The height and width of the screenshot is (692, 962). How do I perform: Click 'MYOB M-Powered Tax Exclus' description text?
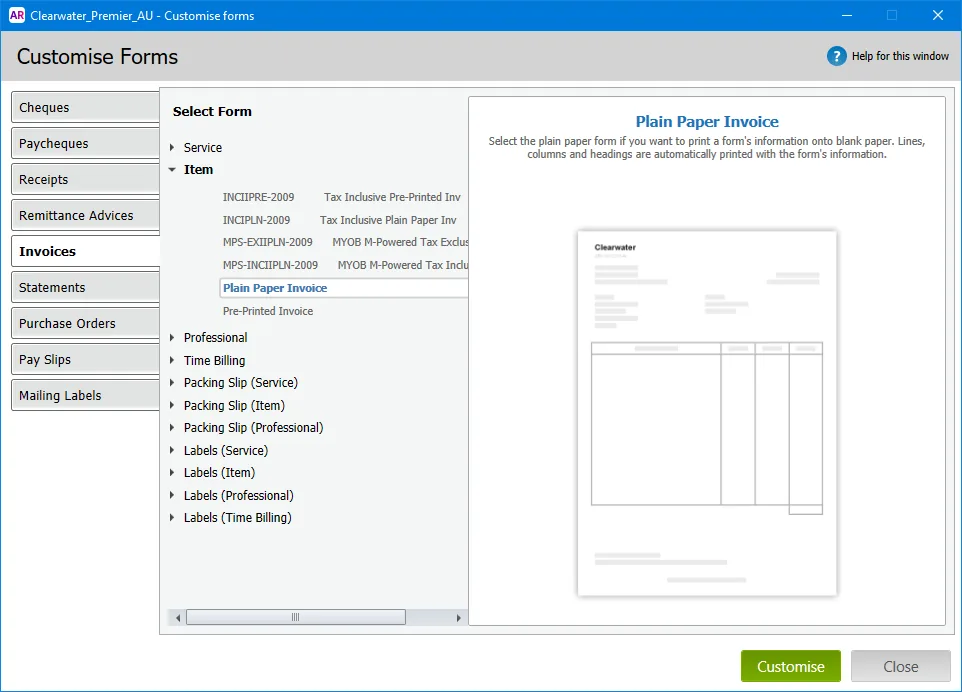coord(400,242)
